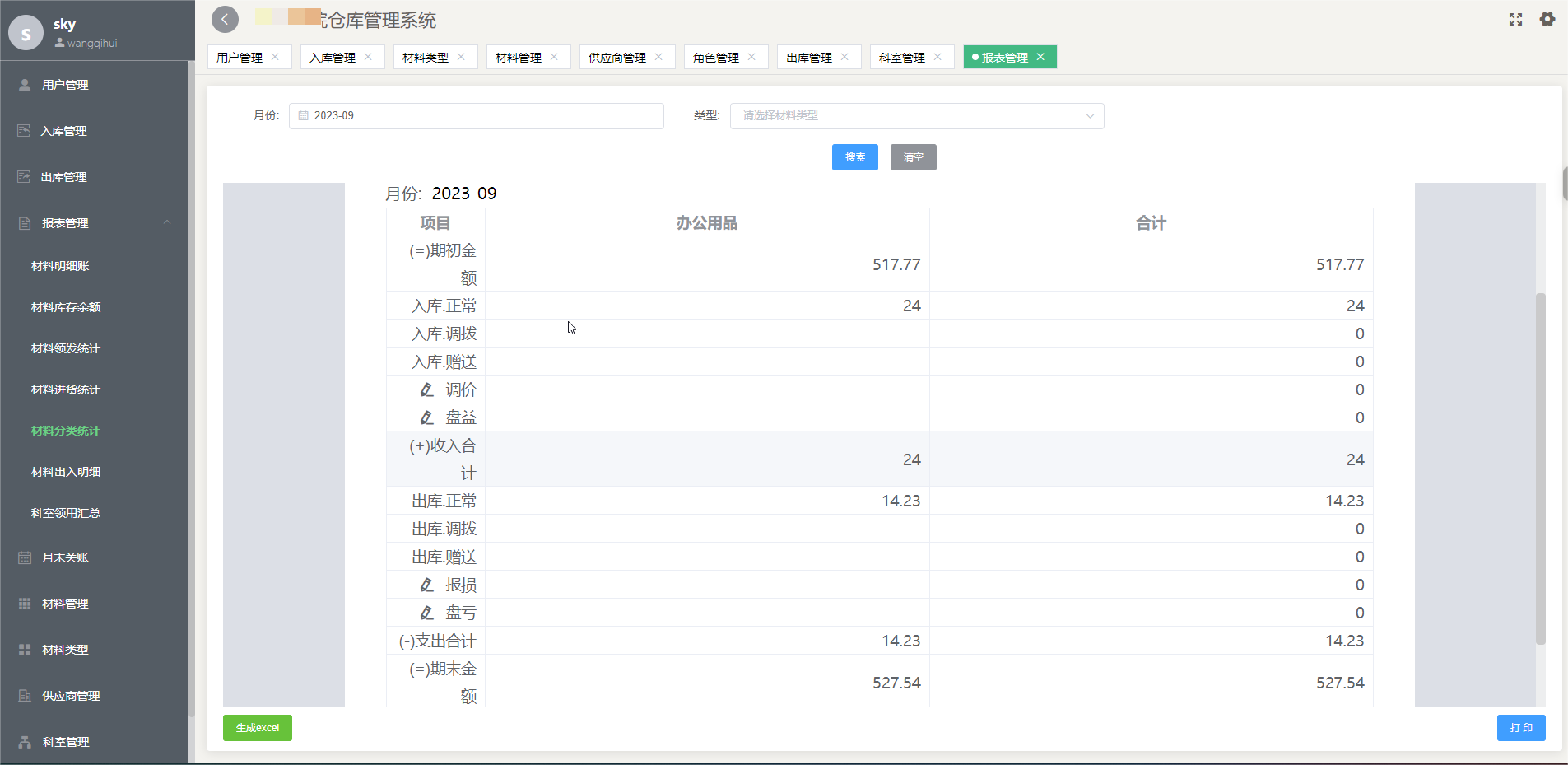Close the 材料类型 tab
Image resolution: width=1568 pixels, height=765 pixels.
tap(461, 57)
